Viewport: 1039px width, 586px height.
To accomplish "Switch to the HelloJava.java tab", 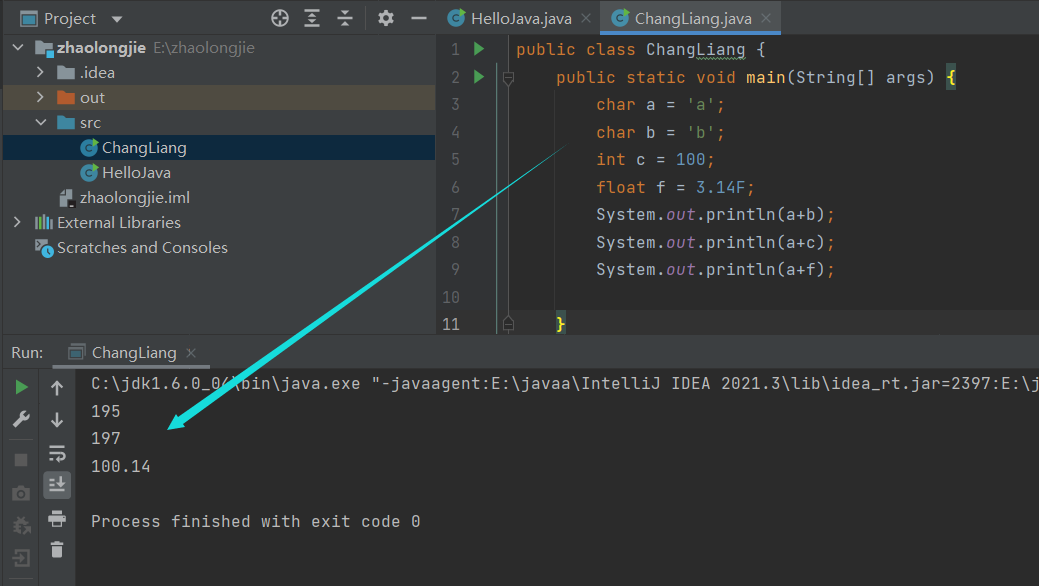I will pos(520,19).
